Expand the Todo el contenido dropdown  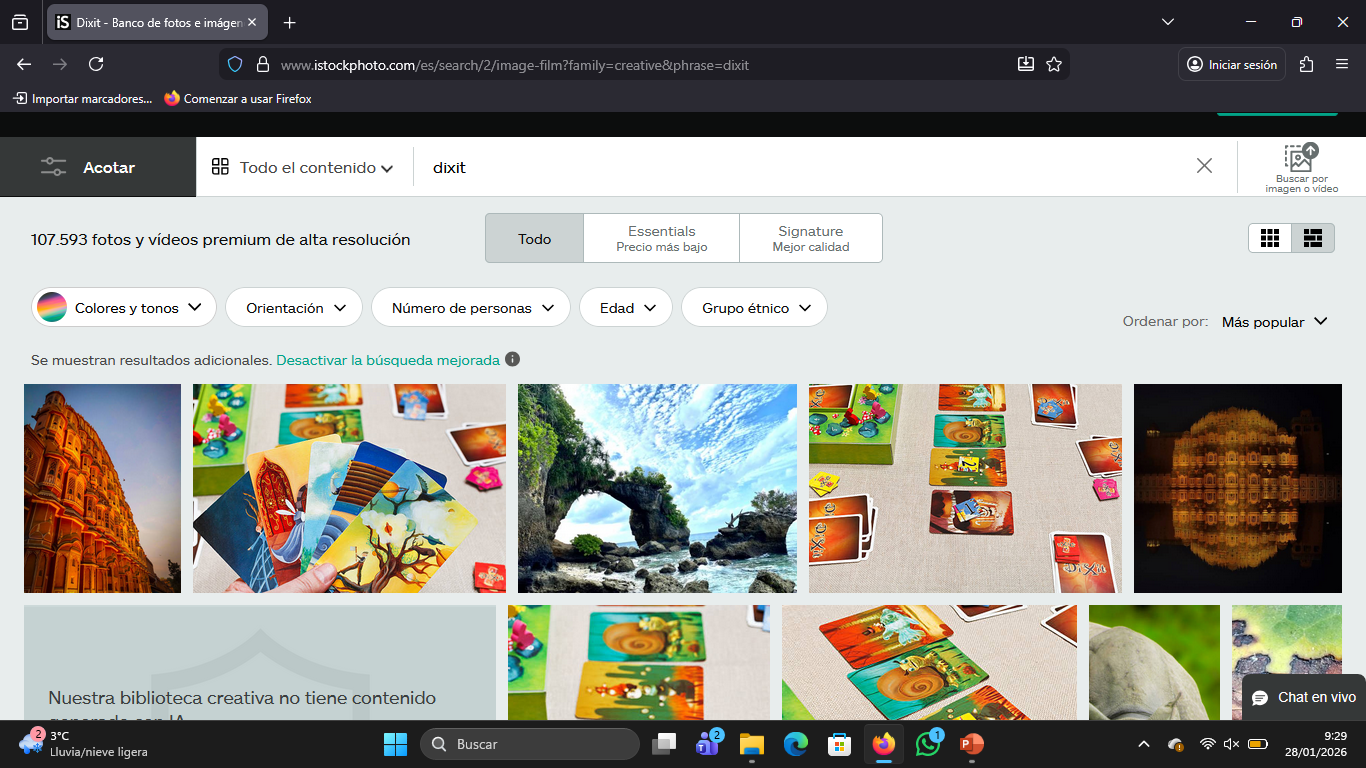pyautogui.click(x=303, y=168)
